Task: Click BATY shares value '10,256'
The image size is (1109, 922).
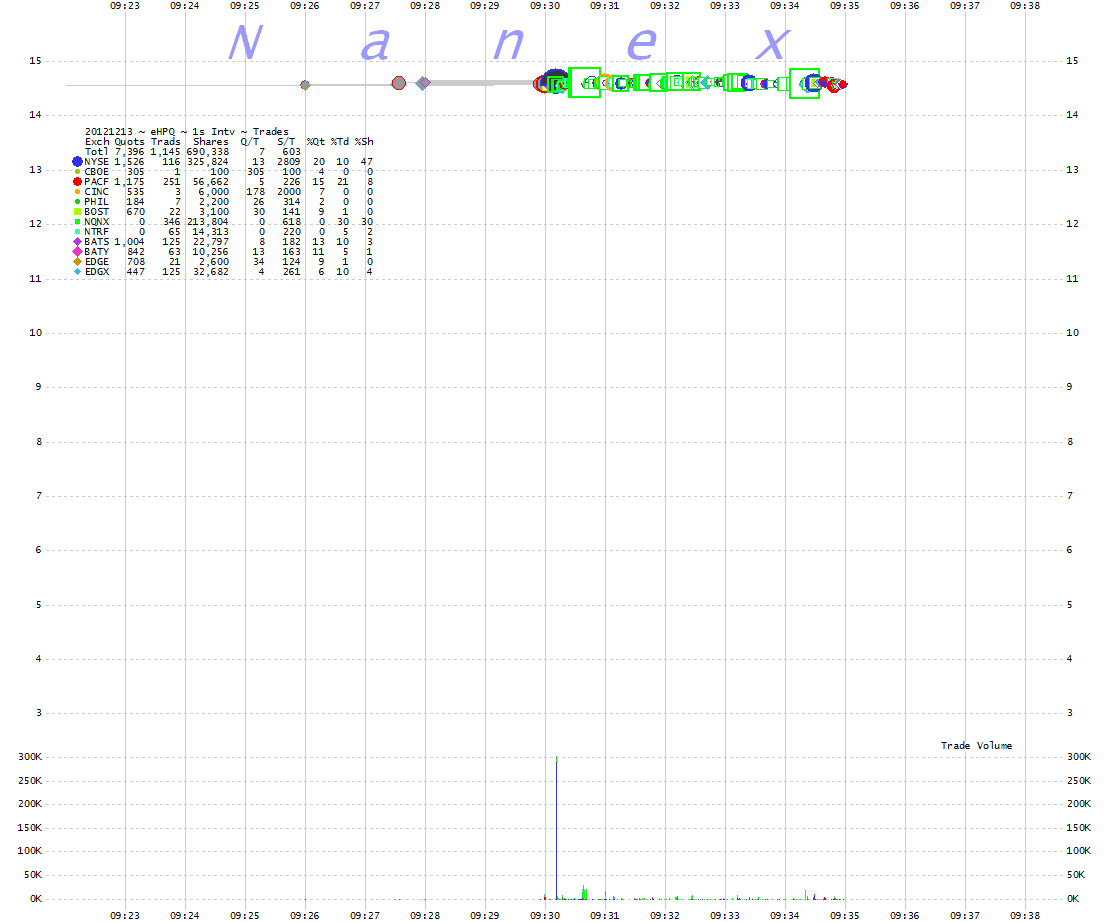Action: [x=210, y=252]
